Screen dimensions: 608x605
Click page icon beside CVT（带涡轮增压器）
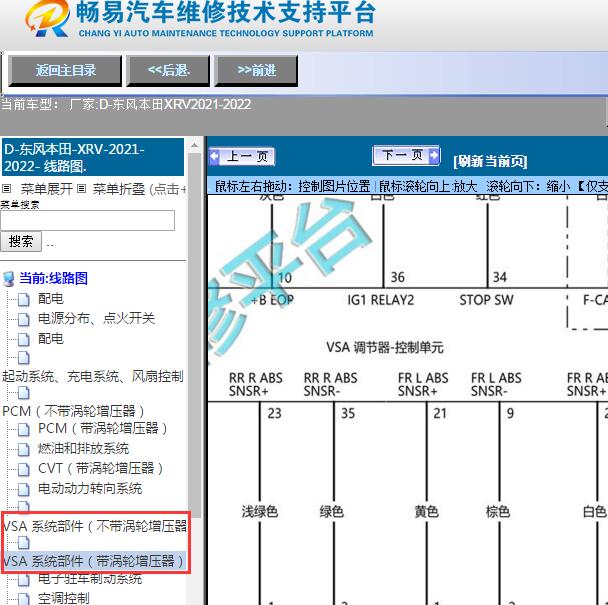click(24, 470)
